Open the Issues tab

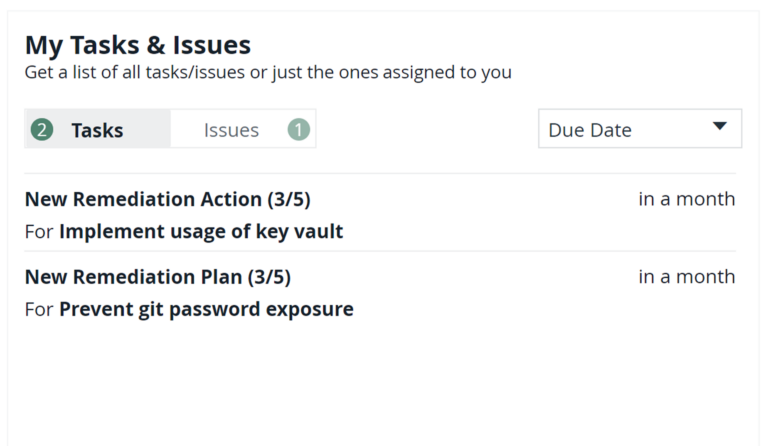click(231, 130)
